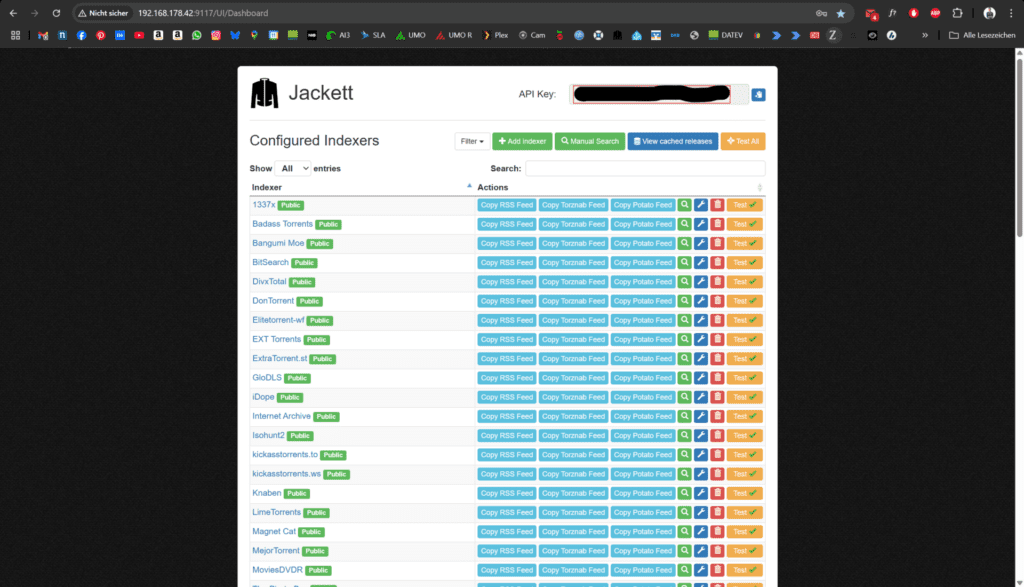This screenshot has width=1024, height=587.
Task: Delete the Elitetorrent-wf indexer
Action: (x=717, y=320)
